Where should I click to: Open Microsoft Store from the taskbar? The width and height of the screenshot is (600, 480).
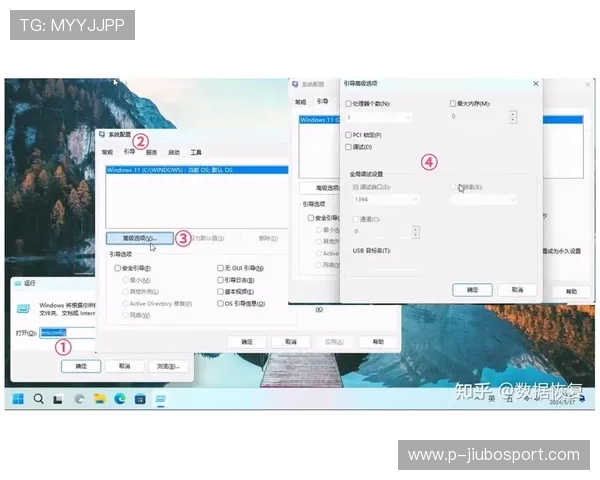(140, 398)
